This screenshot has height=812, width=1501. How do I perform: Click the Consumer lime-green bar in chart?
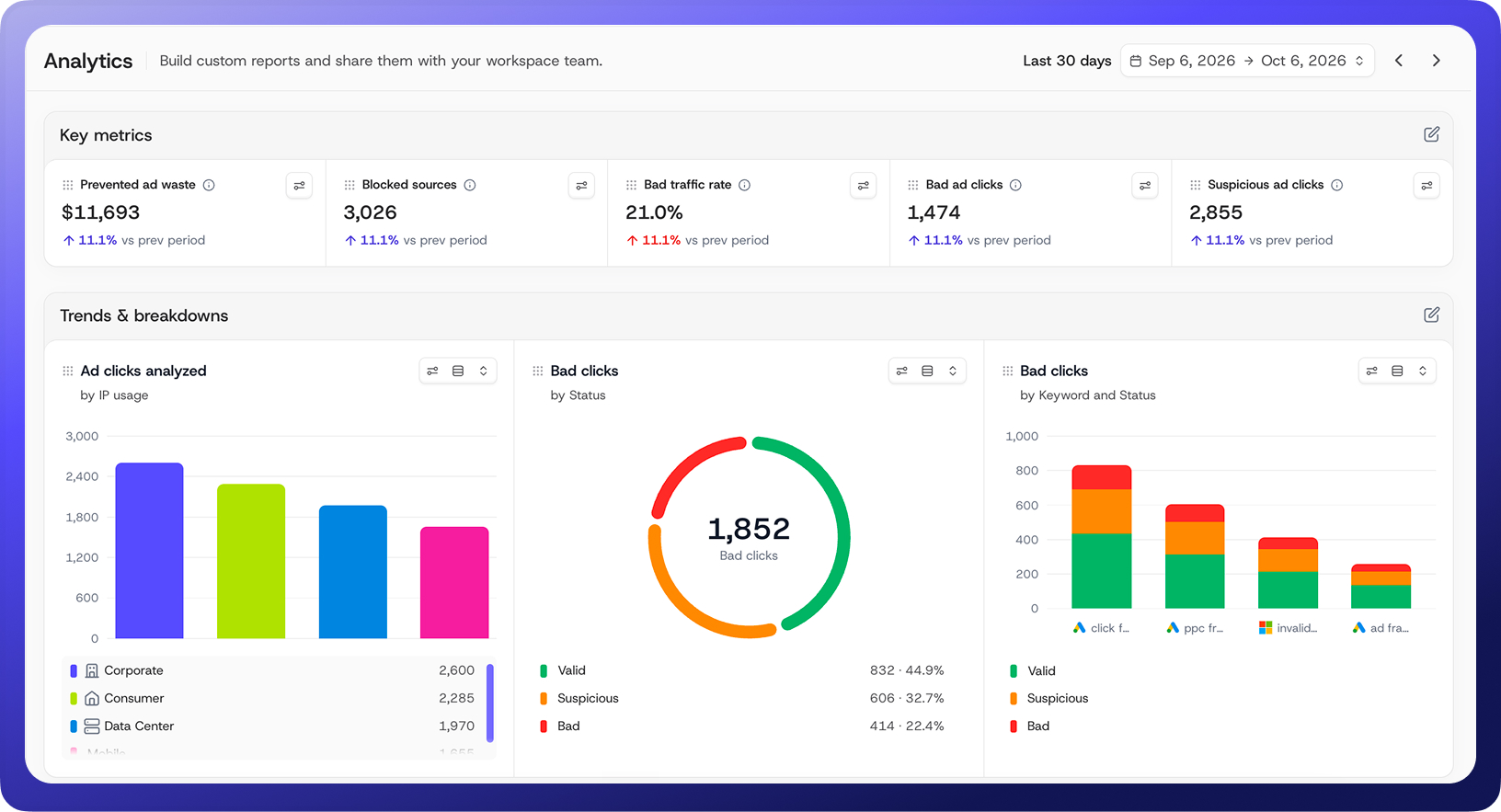pos(251,561)
